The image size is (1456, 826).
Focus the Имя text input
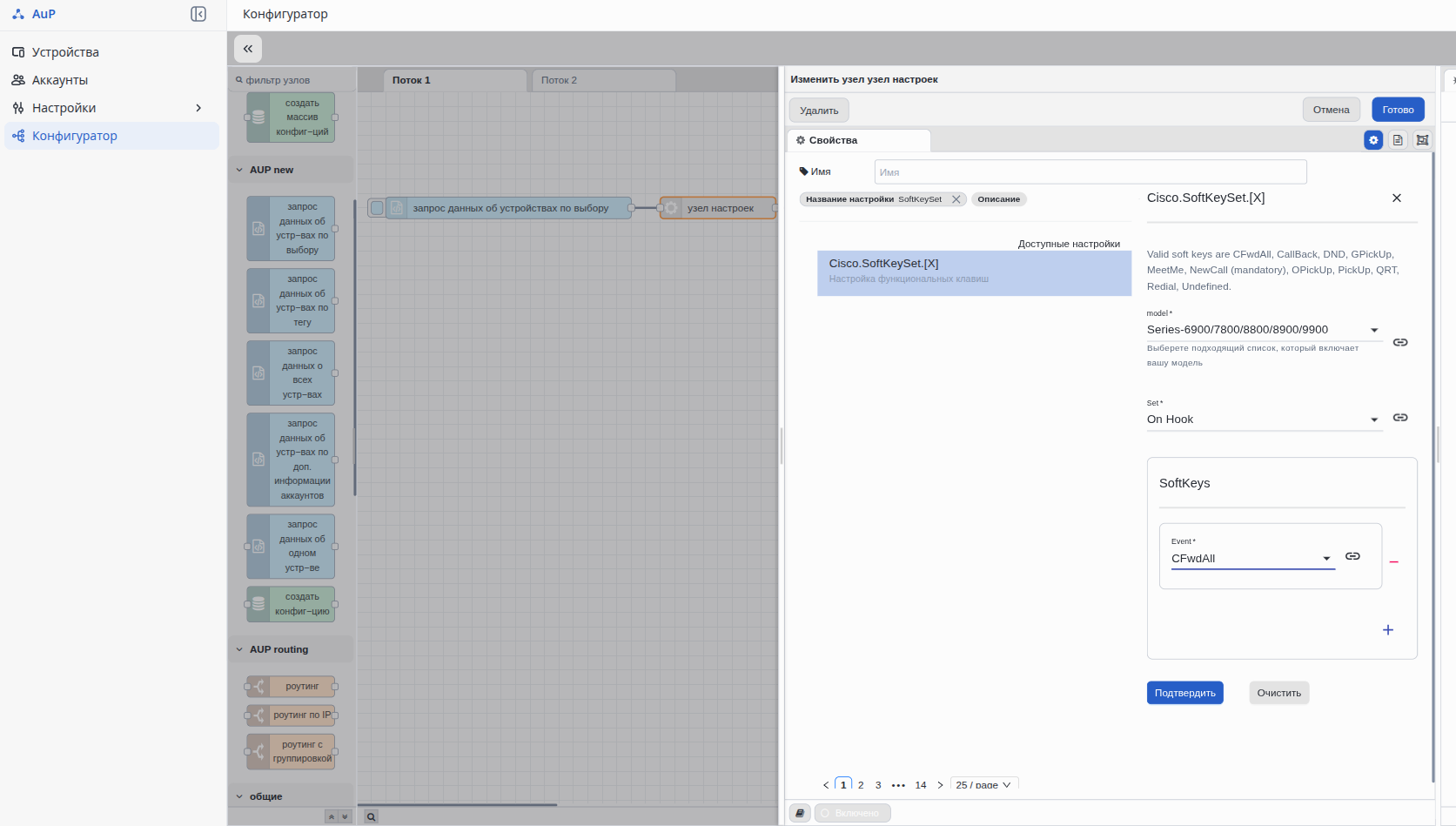coord(1090,171)
